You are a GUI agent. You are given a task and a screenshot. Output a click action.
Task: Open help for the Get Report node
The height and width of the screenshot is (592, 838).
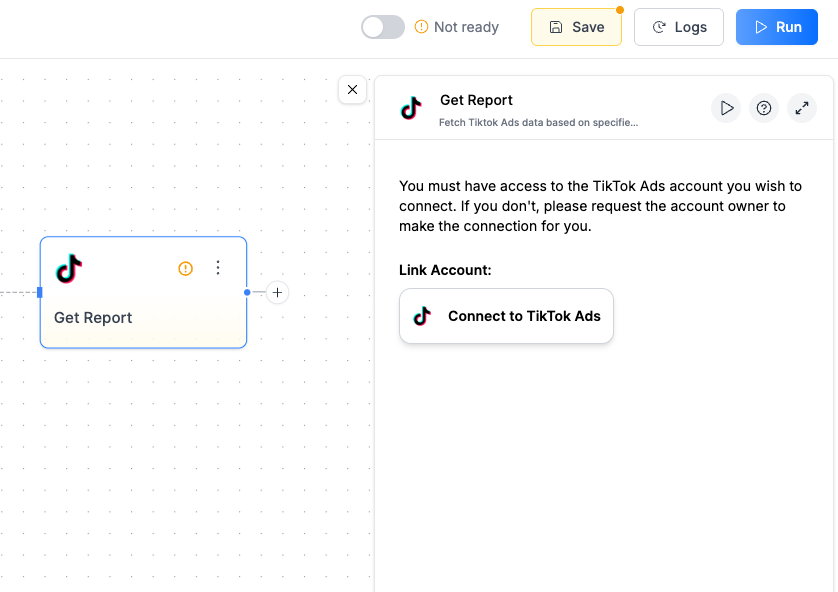[x=764, y=108]
